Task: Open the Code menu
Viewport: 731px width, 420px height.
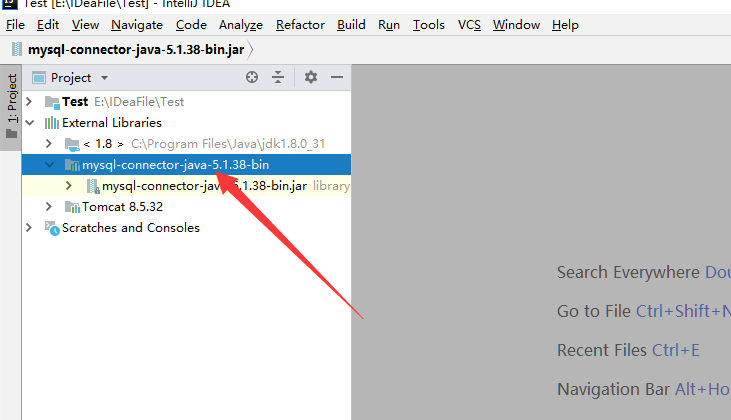Action: (191, 25)
